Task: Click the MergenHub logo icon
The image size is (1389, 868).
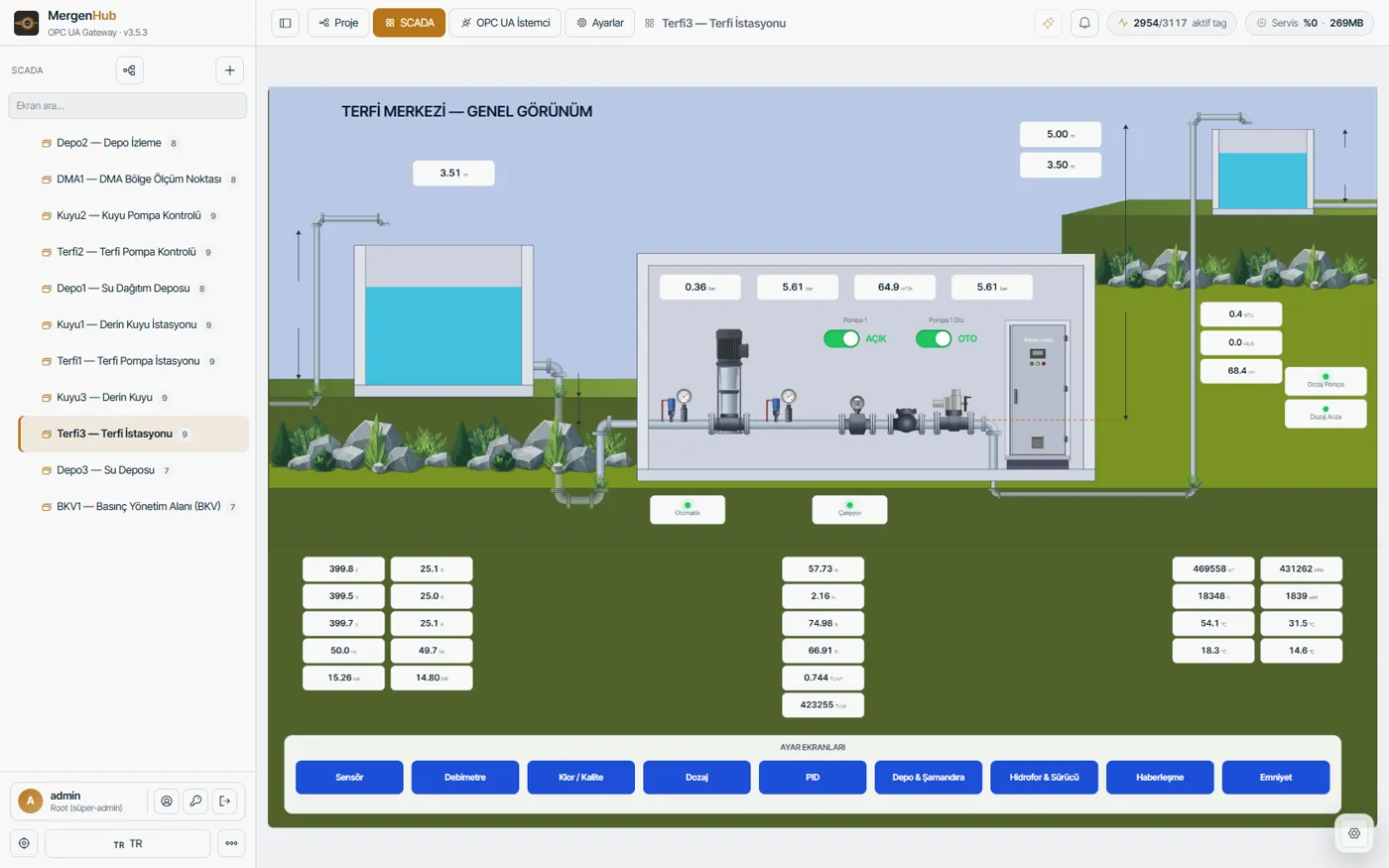Action: coord(27,23)
